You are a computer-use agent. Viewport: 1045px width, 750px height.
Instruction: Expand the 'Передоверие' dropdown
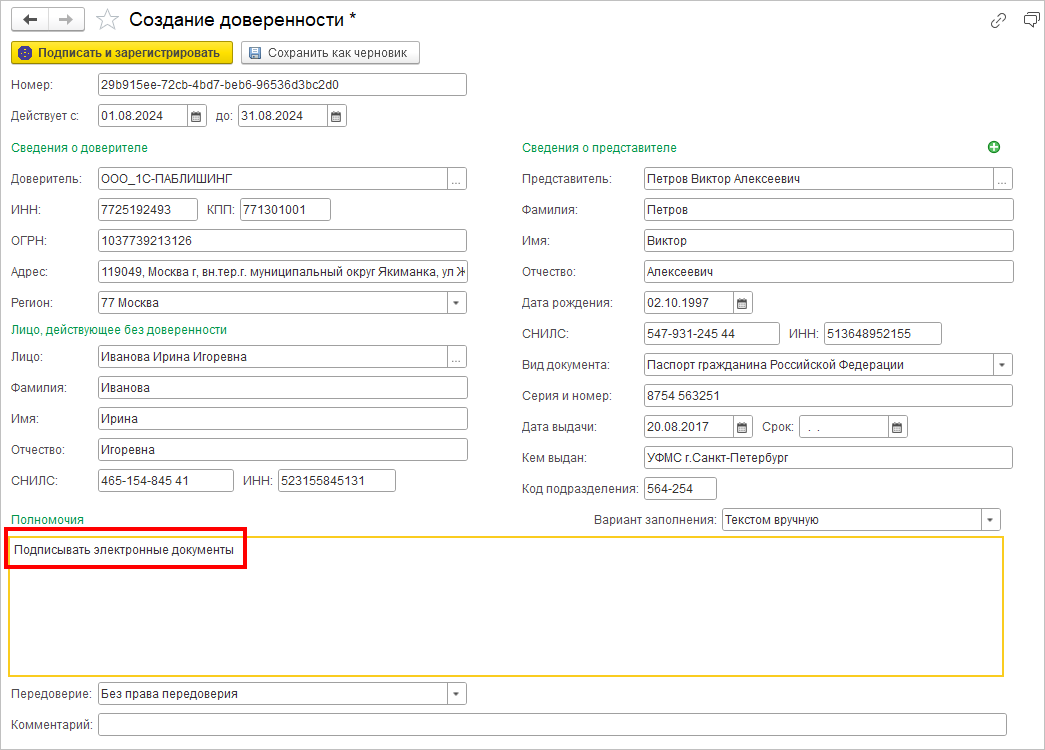pos(456,694)
